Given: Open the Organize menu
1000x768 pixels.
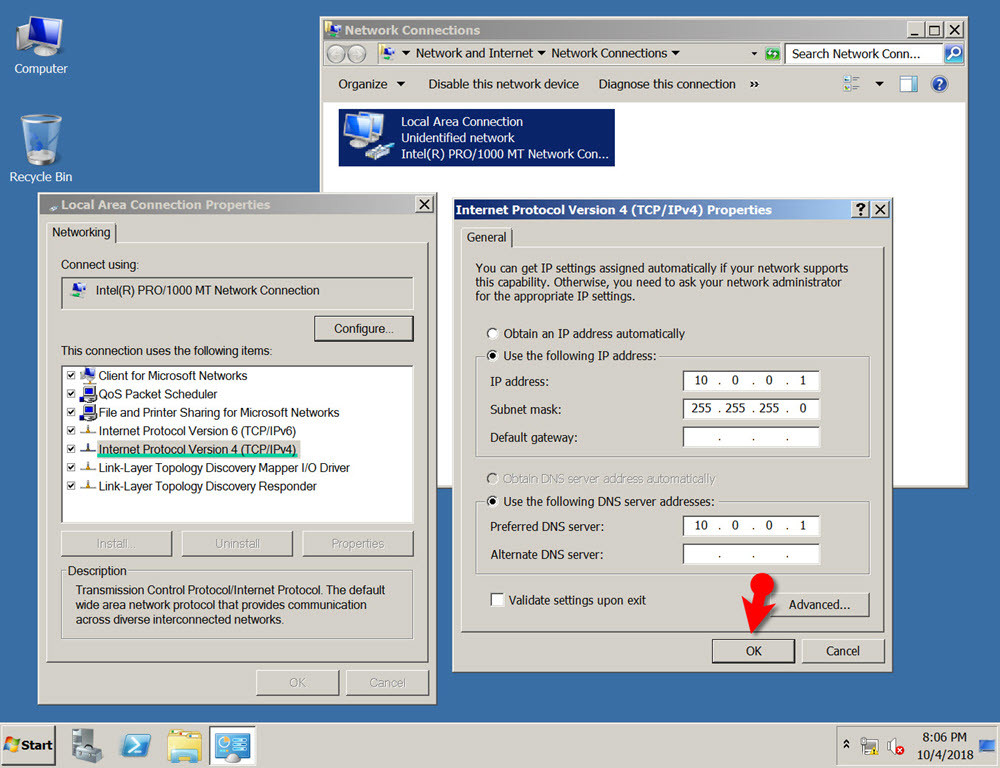Looking at the screenshot, I should coord(371,84).
